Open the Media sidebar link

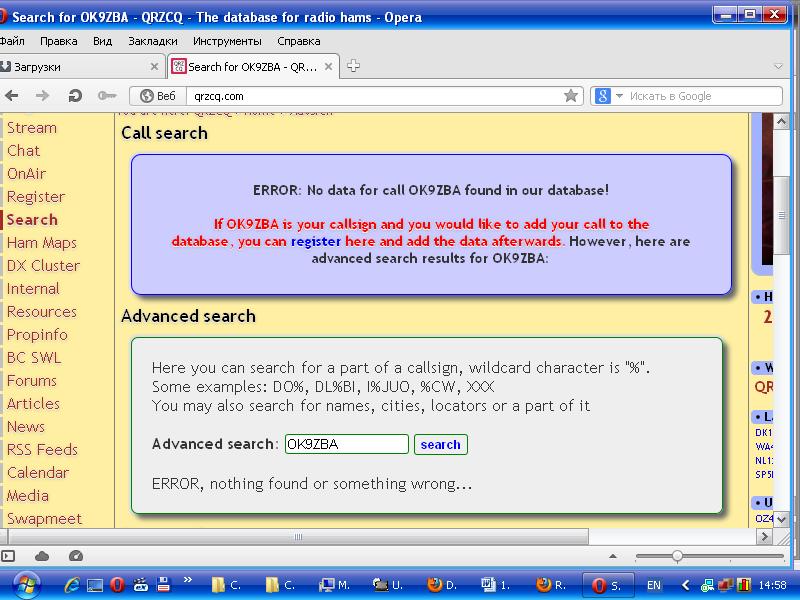click(28, 495)
